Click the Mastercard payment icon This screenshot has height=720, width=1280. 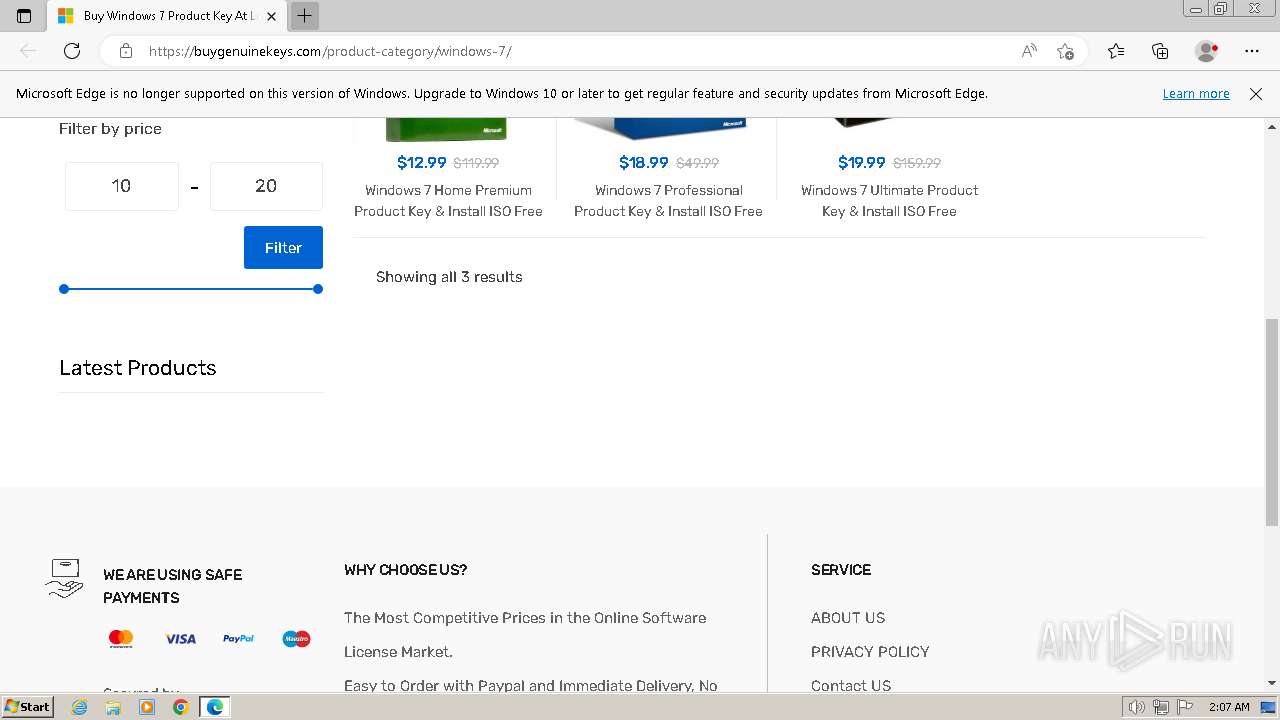coord(121,638)
